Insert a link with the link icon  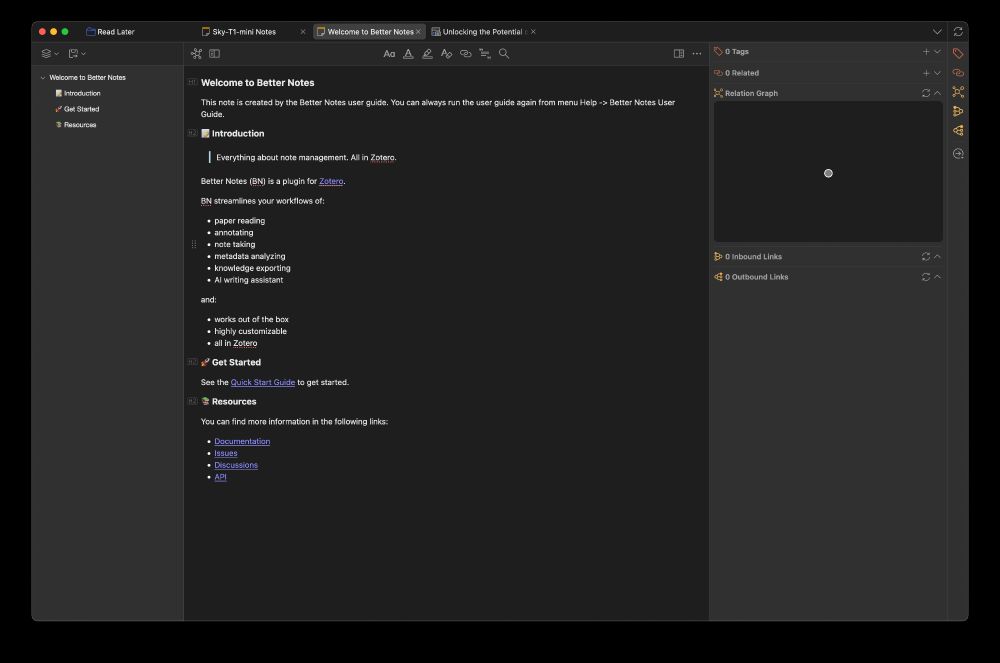466,54
